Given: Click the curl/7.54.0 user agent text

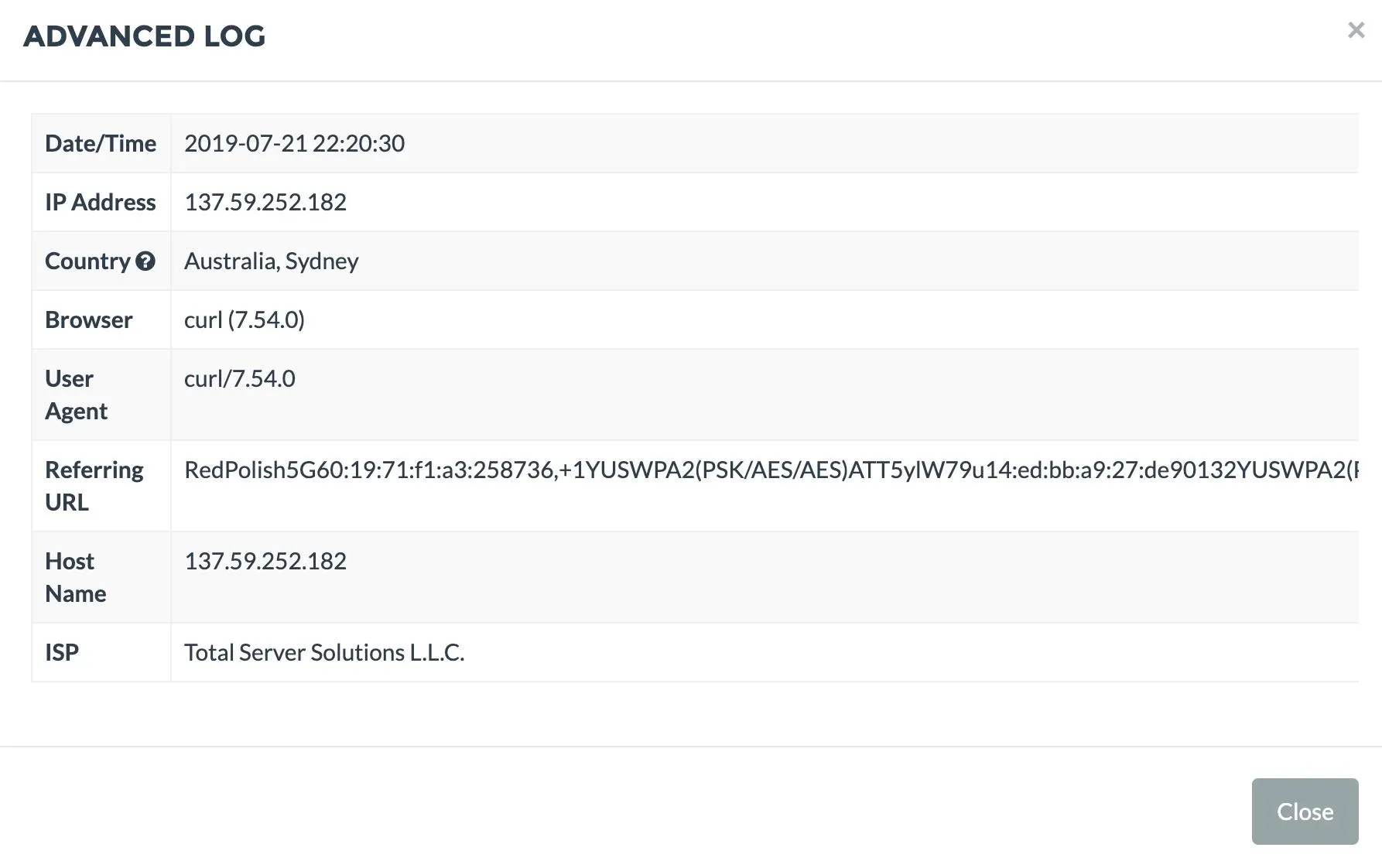Looking at the screenshot, I should (x=240, y=378).
